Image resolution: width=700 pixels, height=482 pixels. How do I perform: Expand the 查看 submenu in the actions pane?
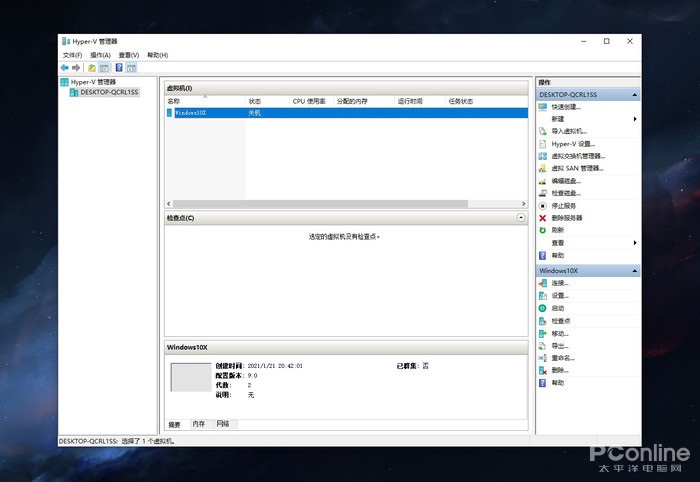coord(634,243)
